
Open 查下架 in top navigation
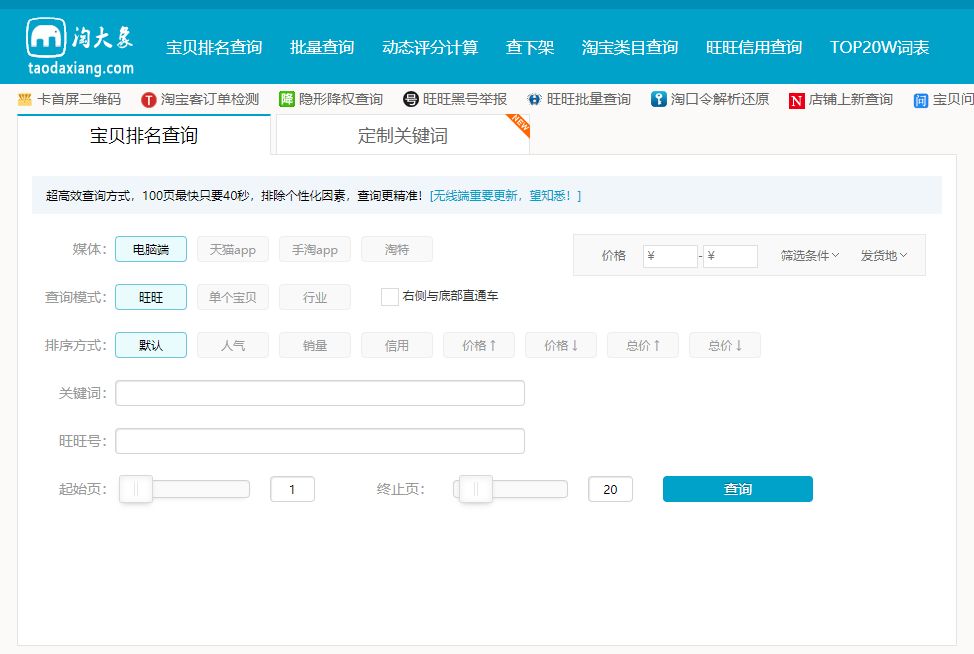(530, 47)
